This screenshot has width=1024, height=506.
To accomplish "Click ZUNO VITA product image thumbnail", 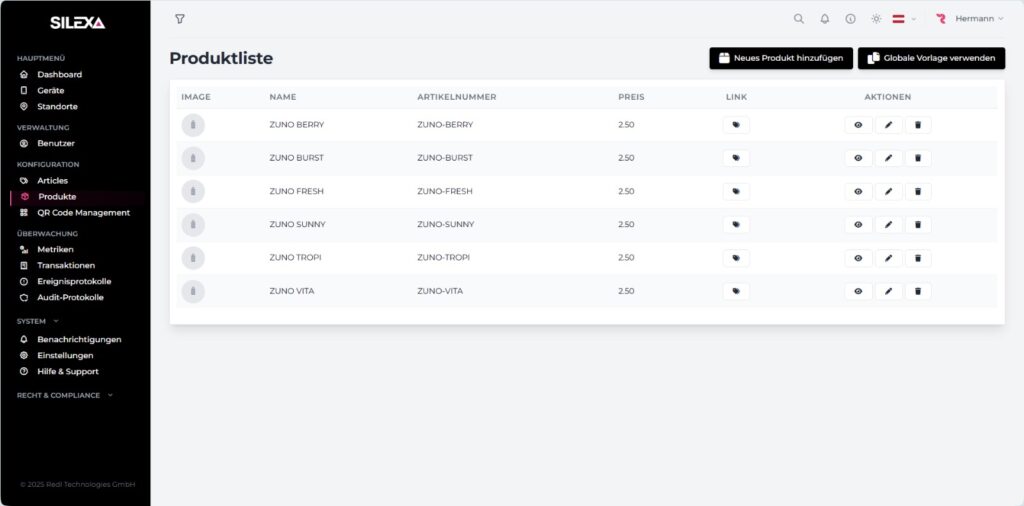I will [x=193, y=291].
